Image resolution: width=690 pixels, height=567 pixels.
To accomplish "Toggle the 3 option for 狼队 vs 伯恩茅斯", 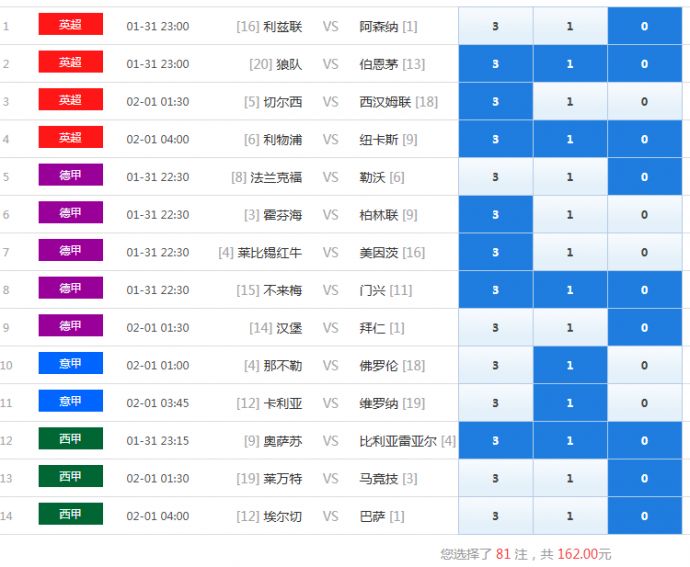I will point(495,64).
